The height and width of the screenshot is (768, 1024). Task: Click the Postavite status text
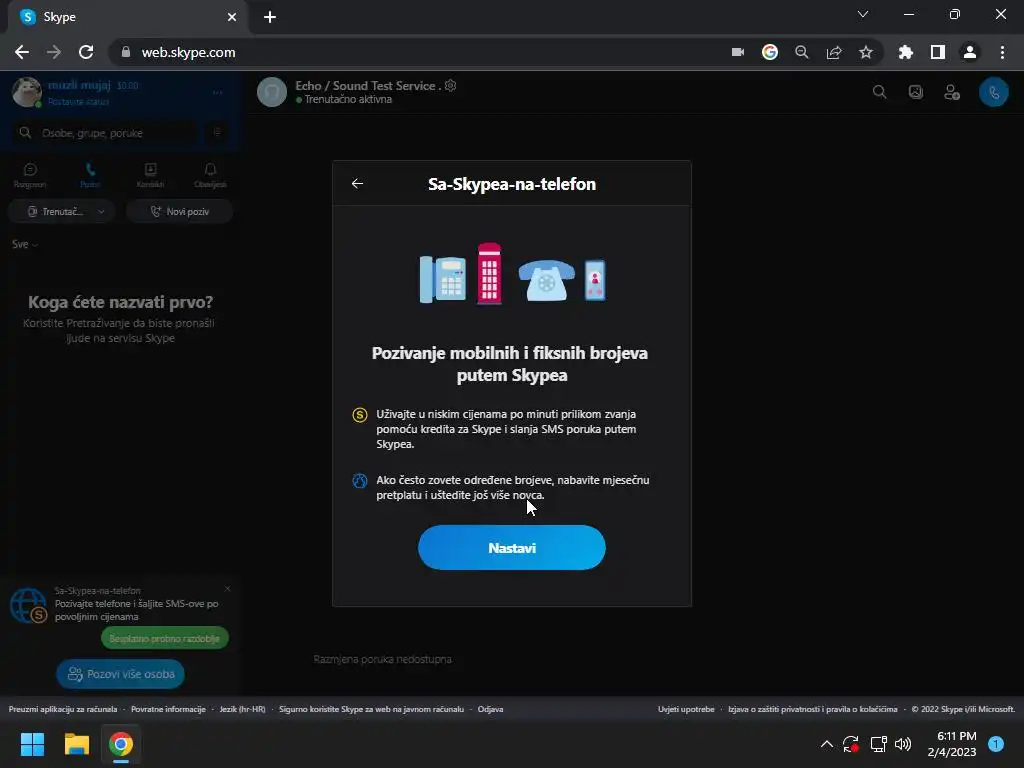[x=78, y=101]
